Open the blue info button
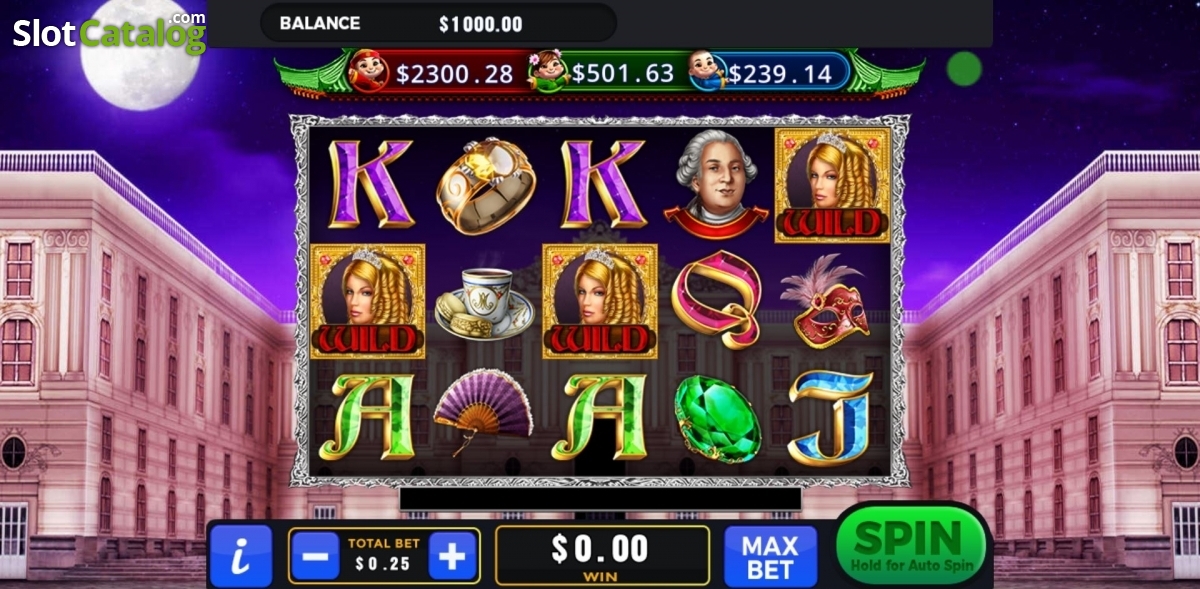 click(241, 556)
